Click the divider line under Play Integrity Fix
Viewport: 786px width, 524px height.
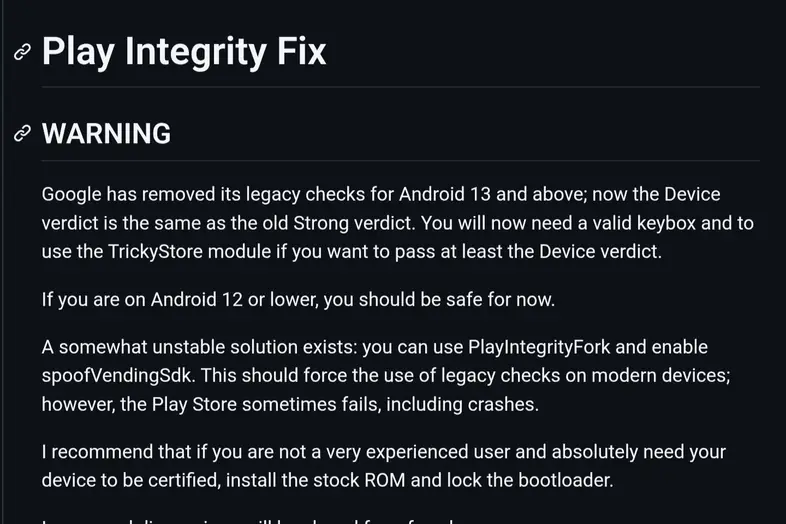tap(401, 87)
